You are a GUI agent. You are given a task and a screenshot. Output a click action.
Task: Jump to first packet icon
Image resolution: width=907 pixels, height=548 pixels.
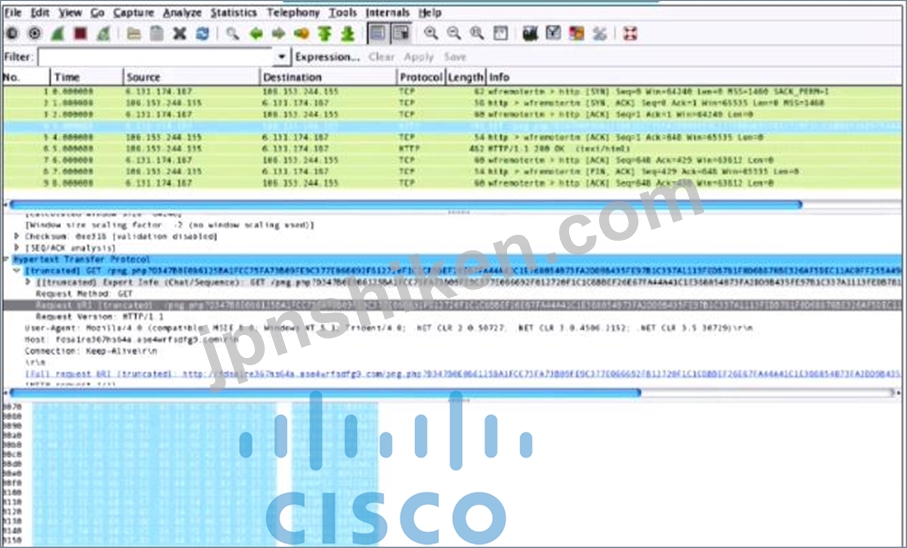tap(325, 34)
